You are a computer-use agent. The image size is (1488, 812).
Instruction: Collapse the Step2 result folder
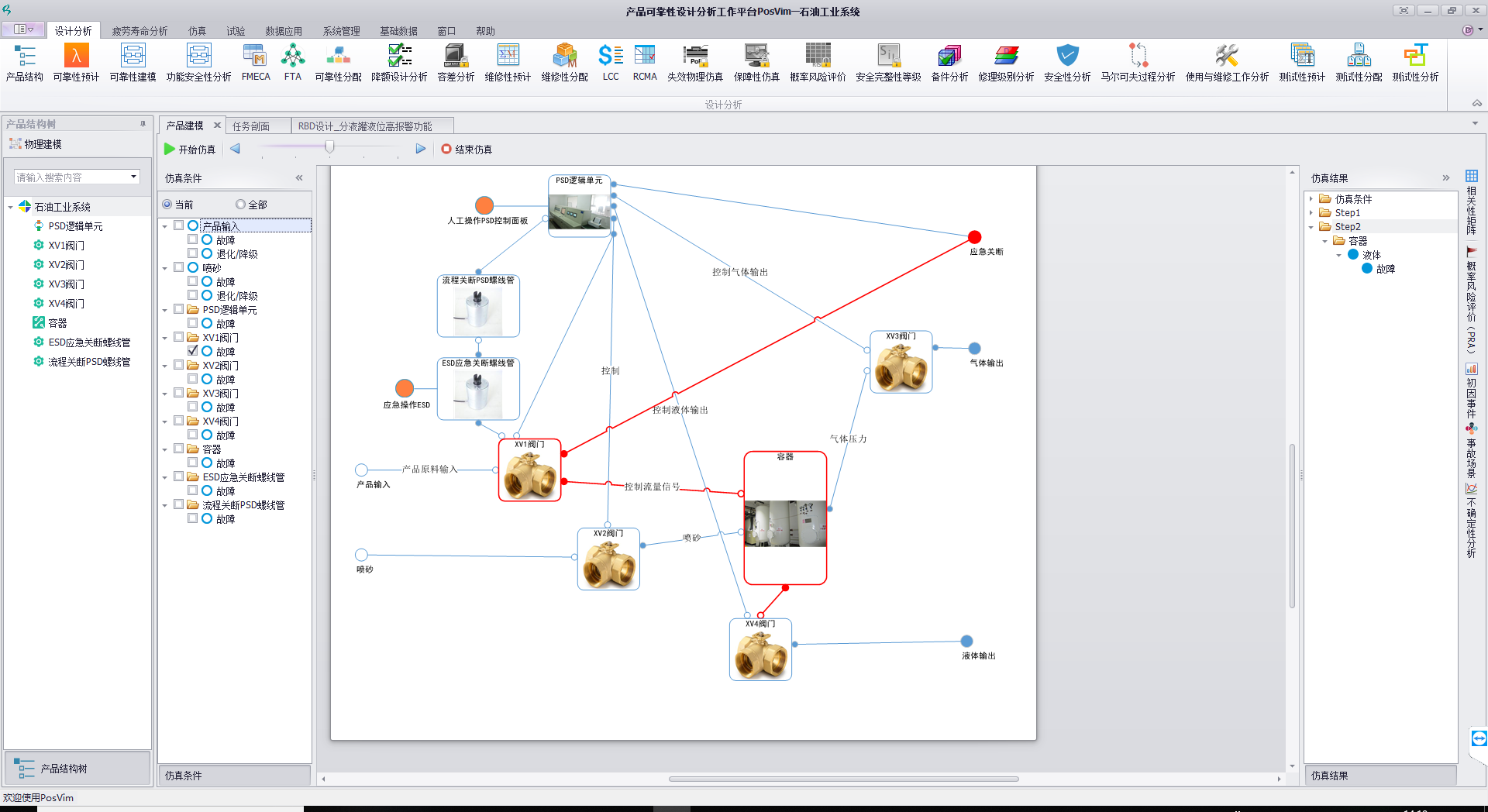pyautogui.click(x=1311, y=227)
